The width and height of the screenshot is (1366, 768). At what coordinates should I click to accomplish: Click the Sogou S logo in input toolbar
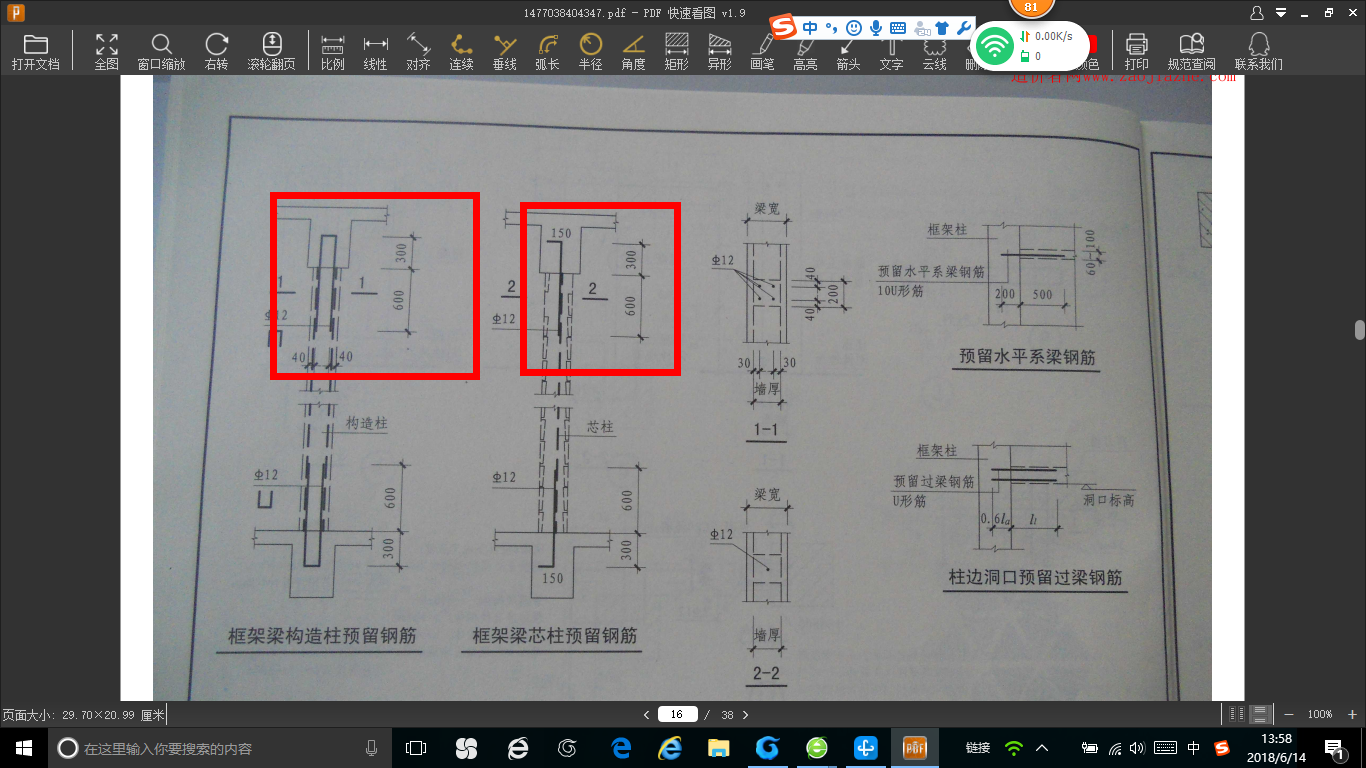tap(785, 25)
